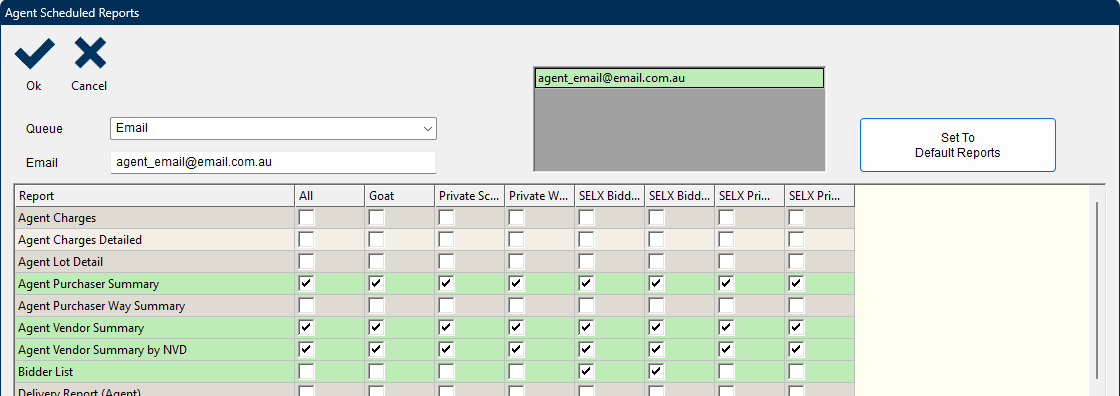Screen dimensions: 1120x396
Task: Select the Bidder List row label
Action: coord(46,372)
